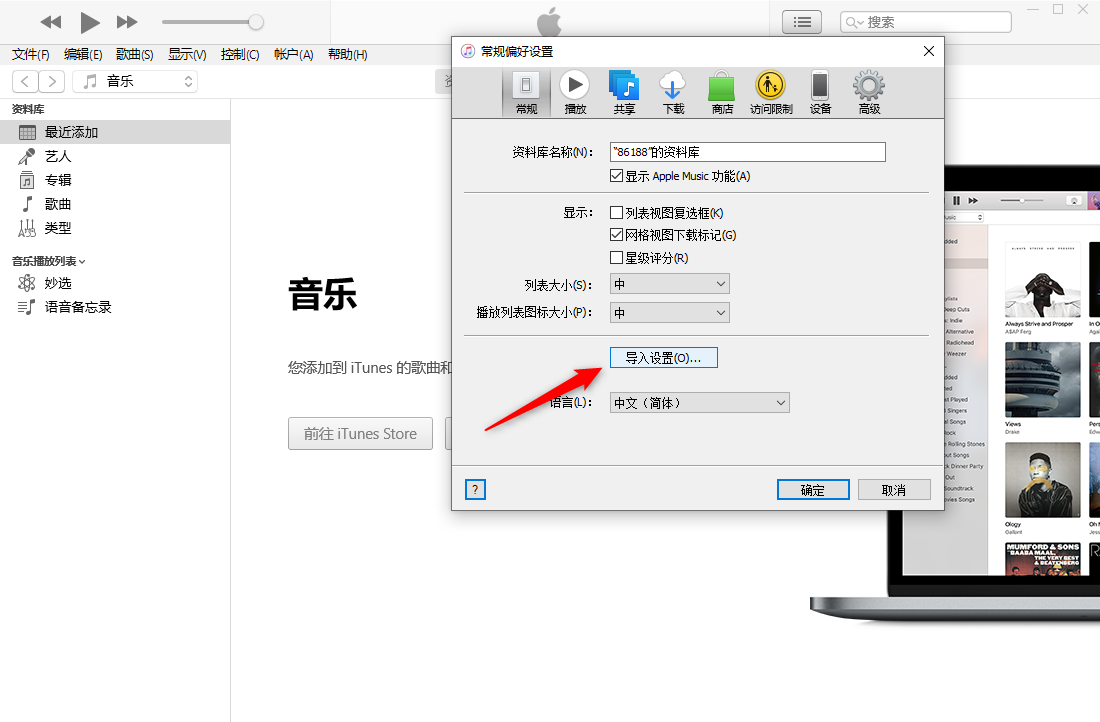Click the 搜索 search field
Image resolution: width=1100 pixels, height=722 pixels.
(x=925, y=22)
